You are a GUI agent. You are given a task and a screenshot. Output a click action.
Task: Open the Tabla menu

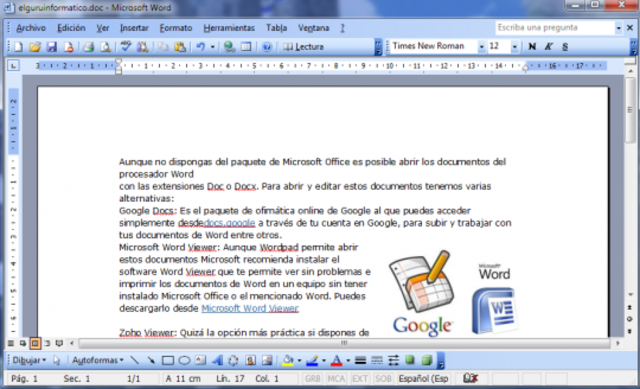[276, 28]
